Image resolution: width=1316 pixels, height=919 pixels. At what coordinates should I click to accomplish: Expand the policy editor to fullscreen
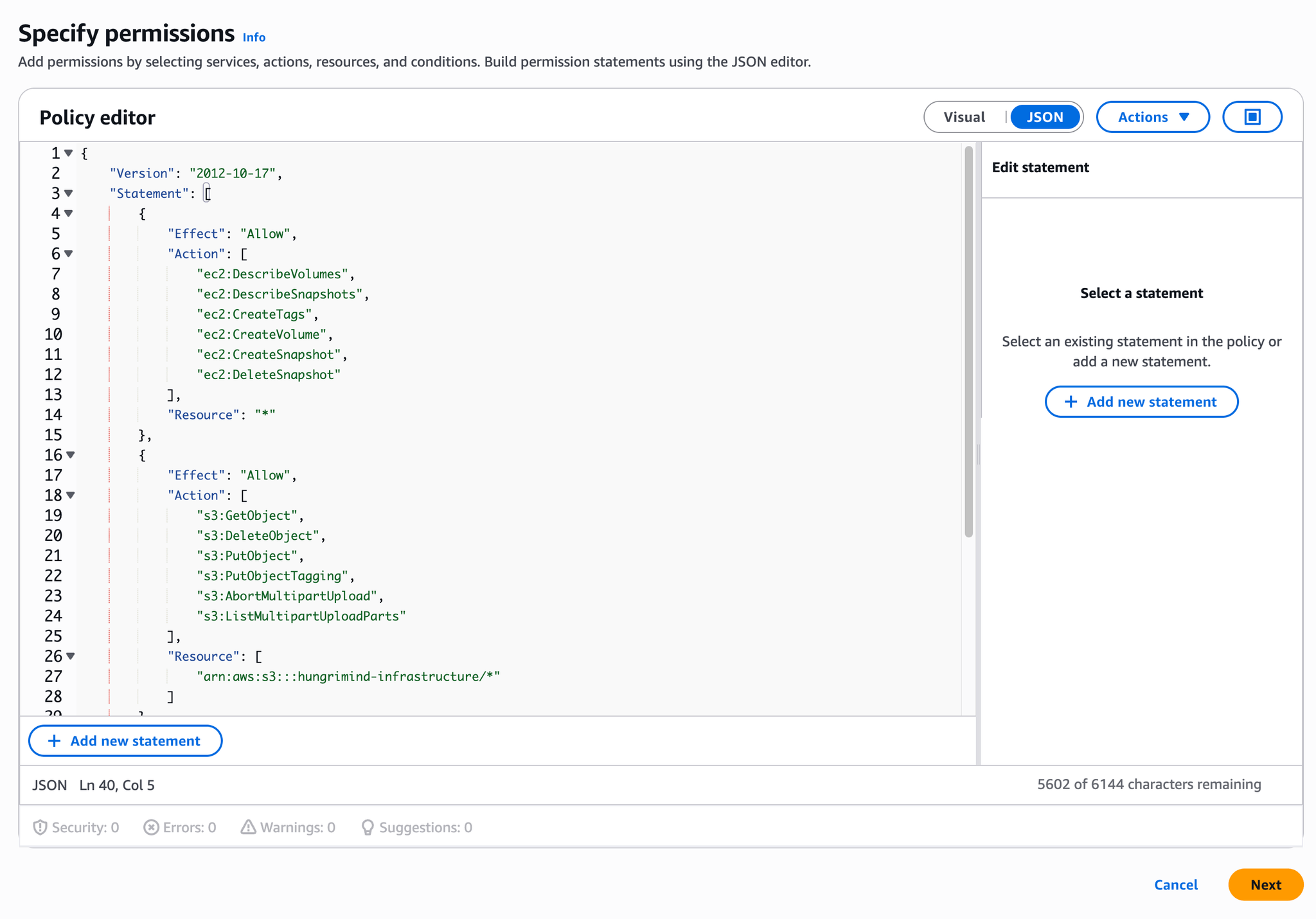[x=1252, y=116]
